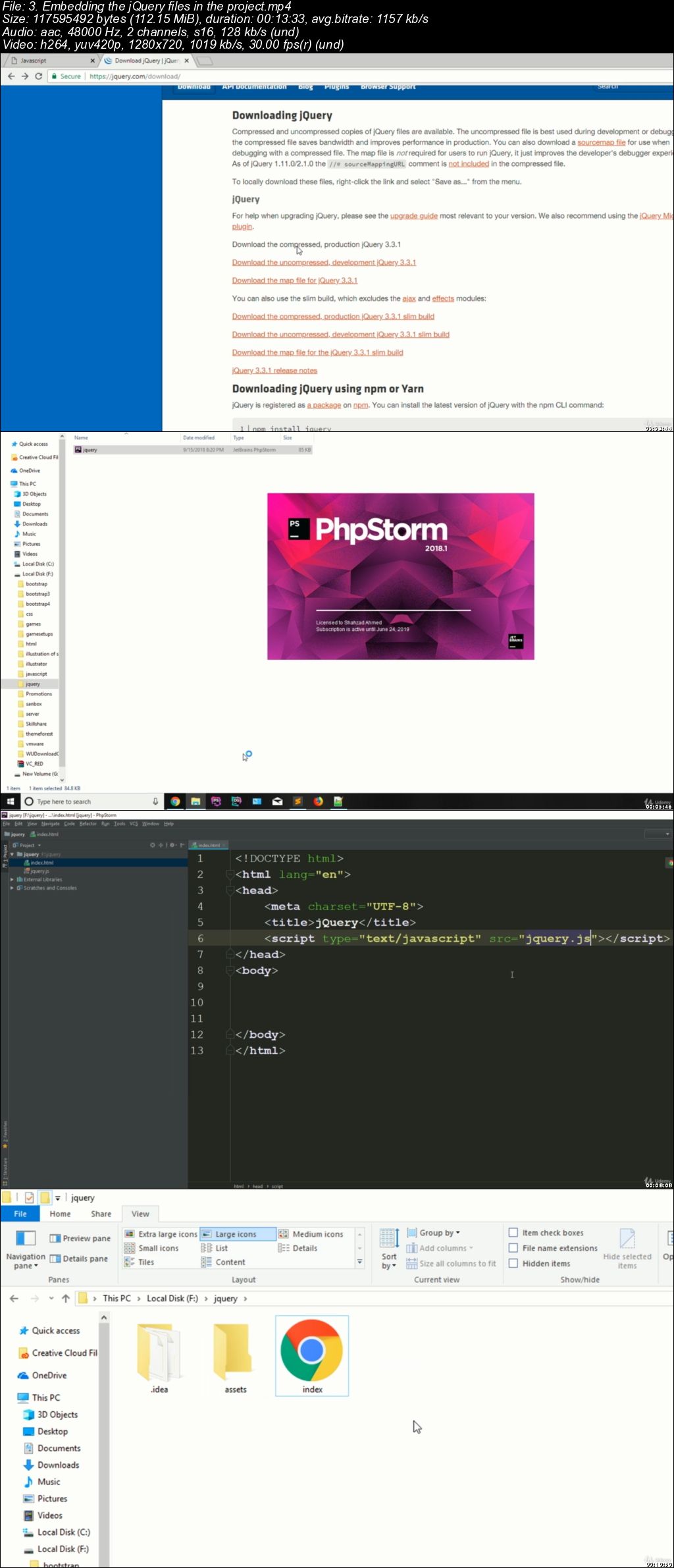Open the Project view dropdown in PhpStorm
Image resolution: width=674 pixels, height=1568 pixels.
point(27,845)
